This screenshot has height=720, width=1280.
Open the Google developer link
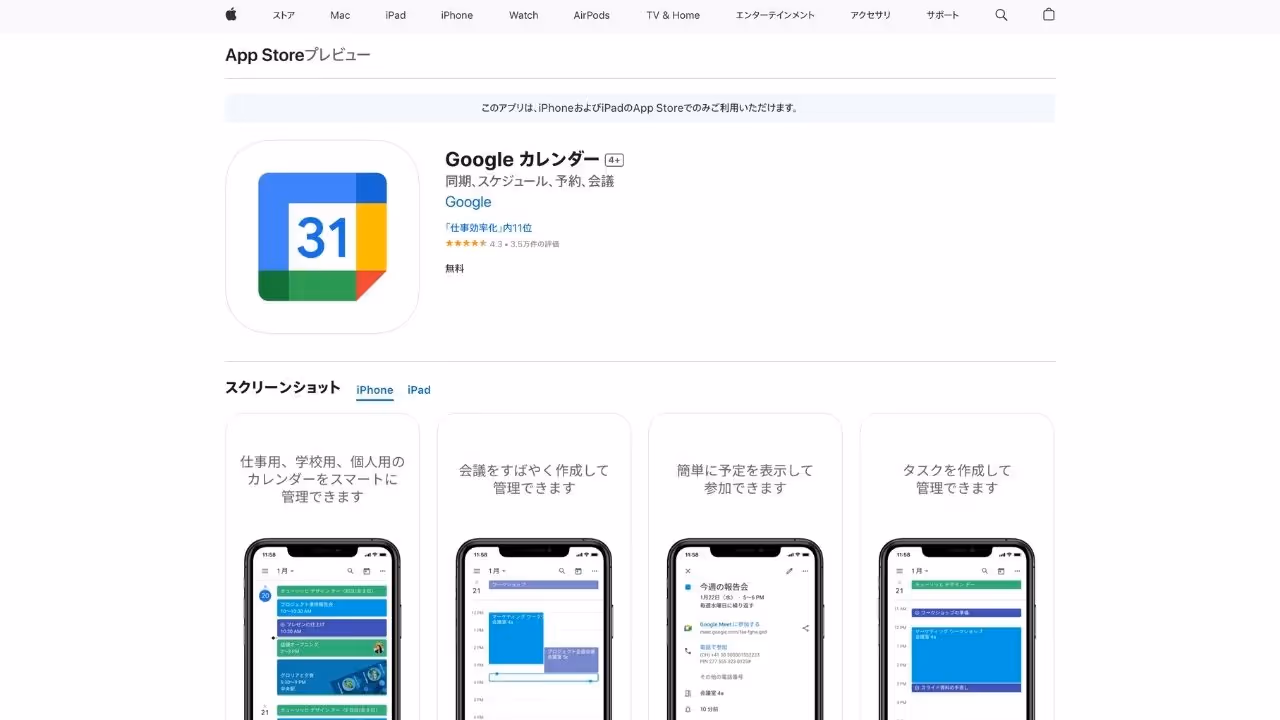point(468,202)
